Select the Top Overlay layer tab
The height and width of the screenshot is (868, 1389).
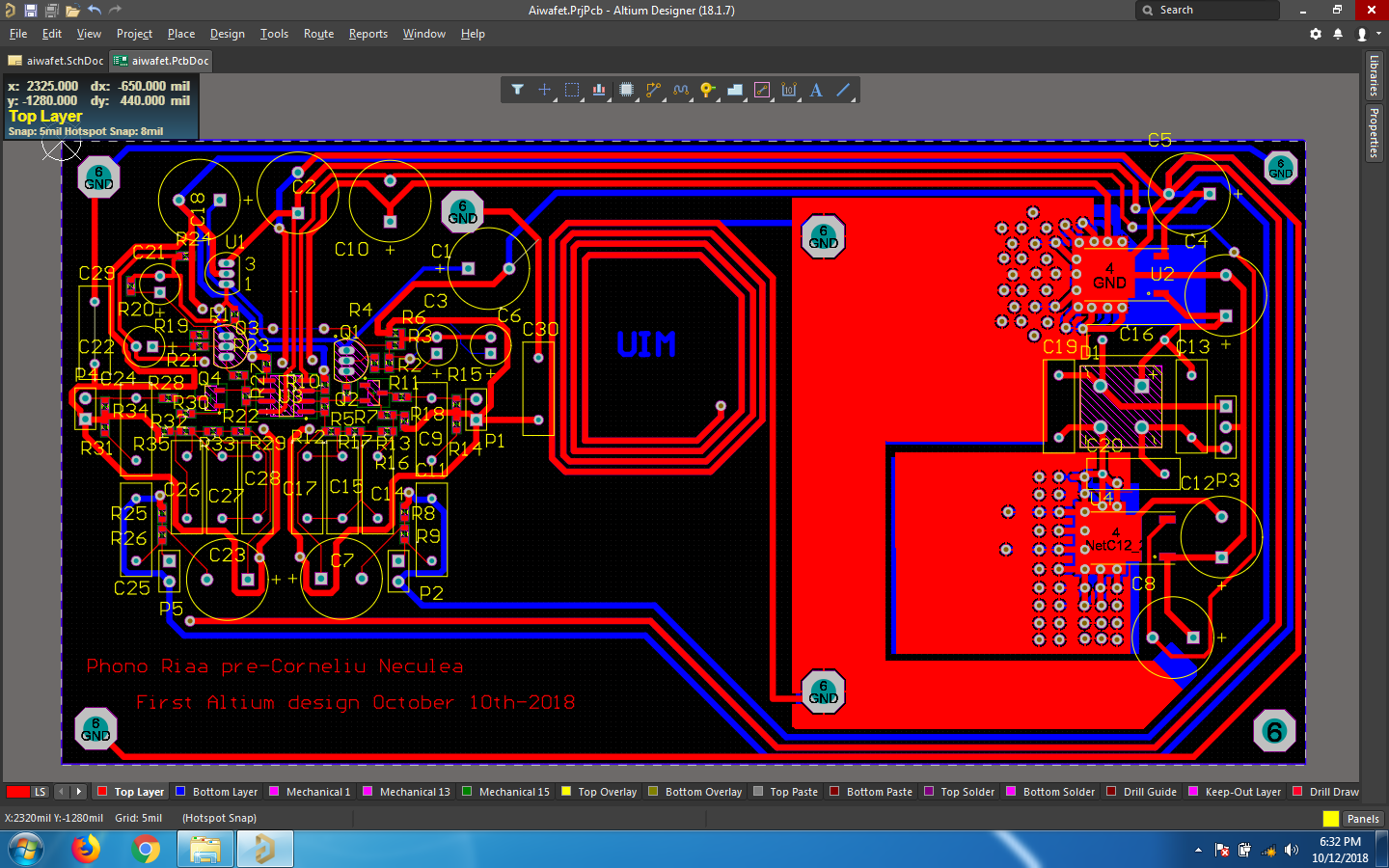(x=599, y=792)
